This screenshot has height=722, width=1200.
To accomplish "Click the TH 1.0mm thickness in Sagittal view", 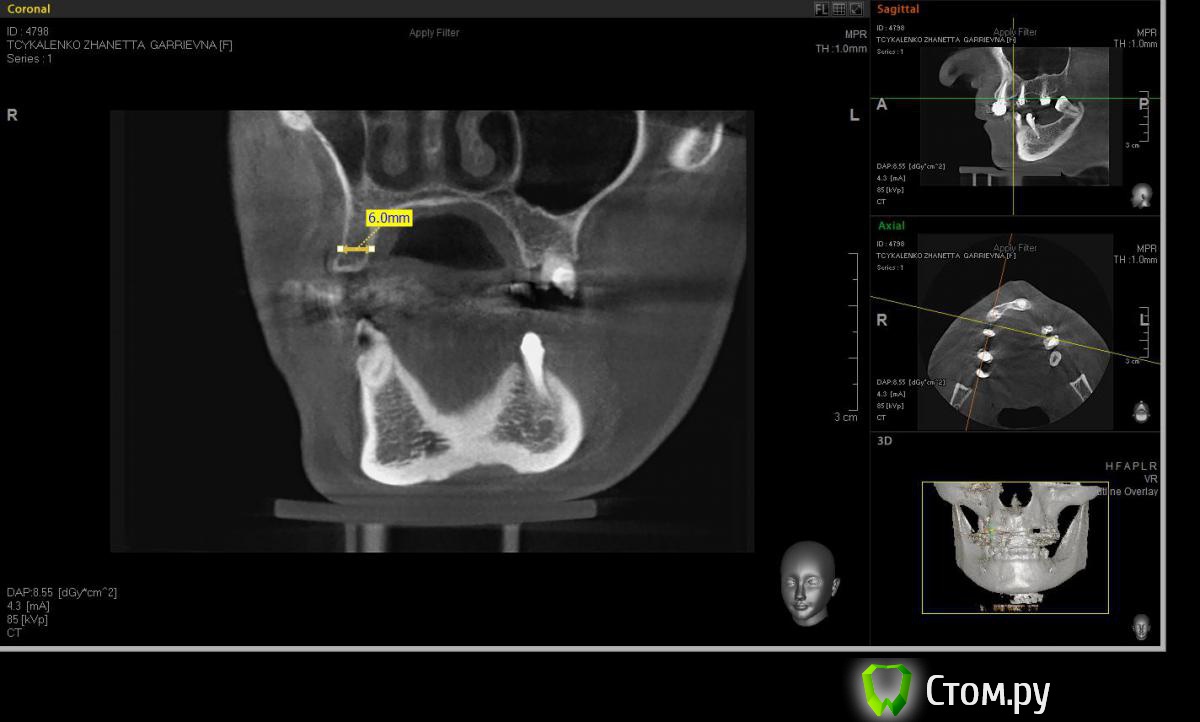I will 1136,44.
